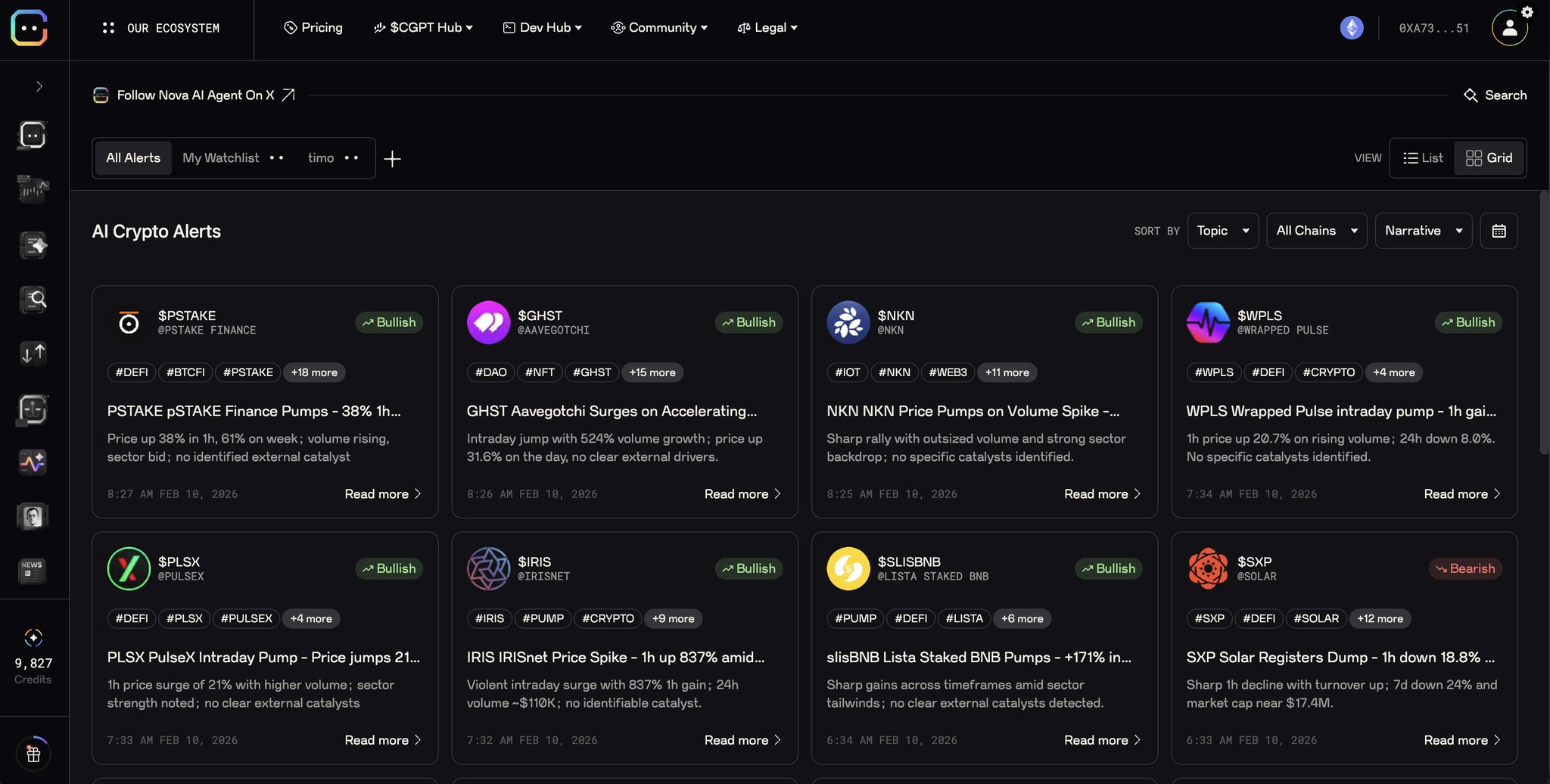This screenshot has height=784, width=1550.
Task: Switch to Grid view
Action: [x=1489, y=158]
